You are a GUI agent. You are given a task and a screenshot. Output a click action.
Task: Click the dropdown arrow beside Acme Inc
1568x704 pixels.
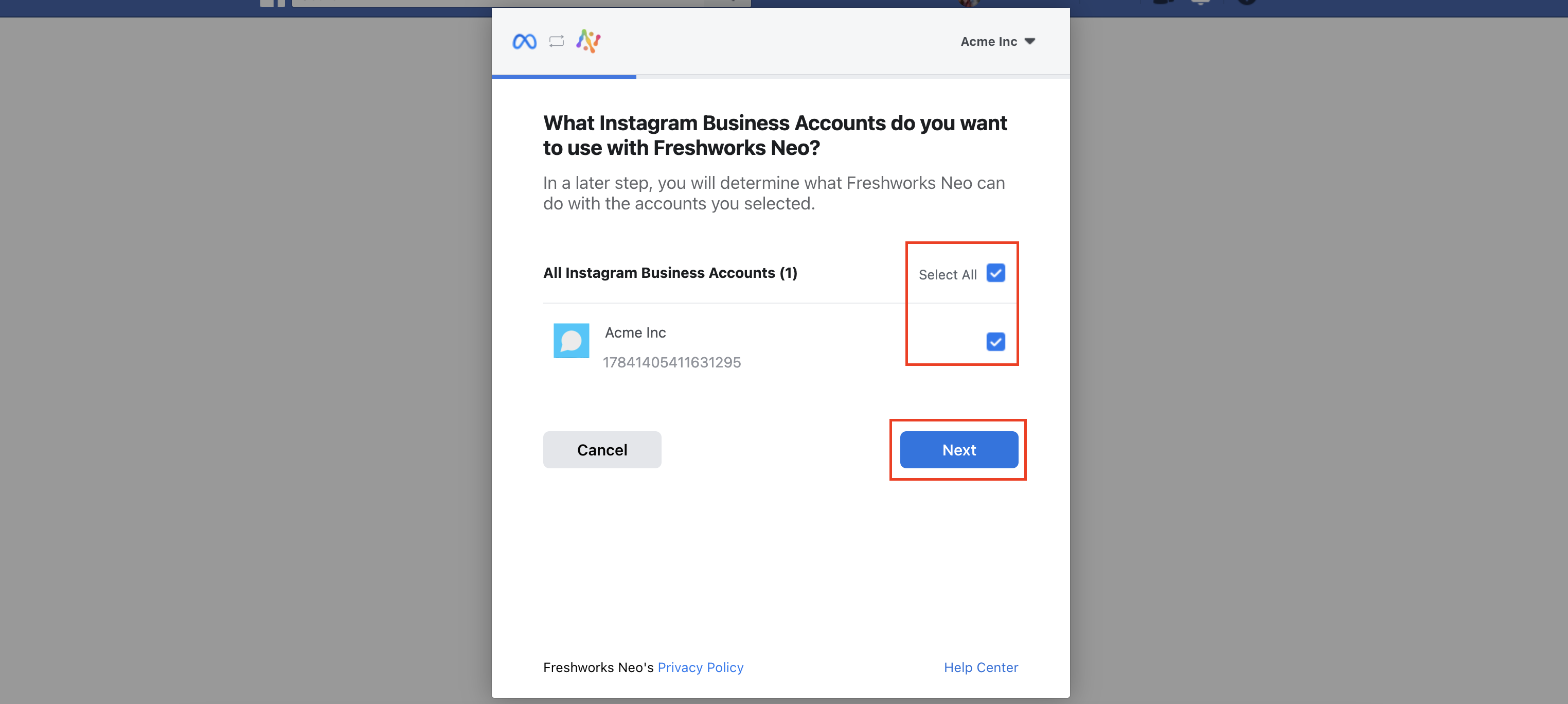tap(1029, 41)
